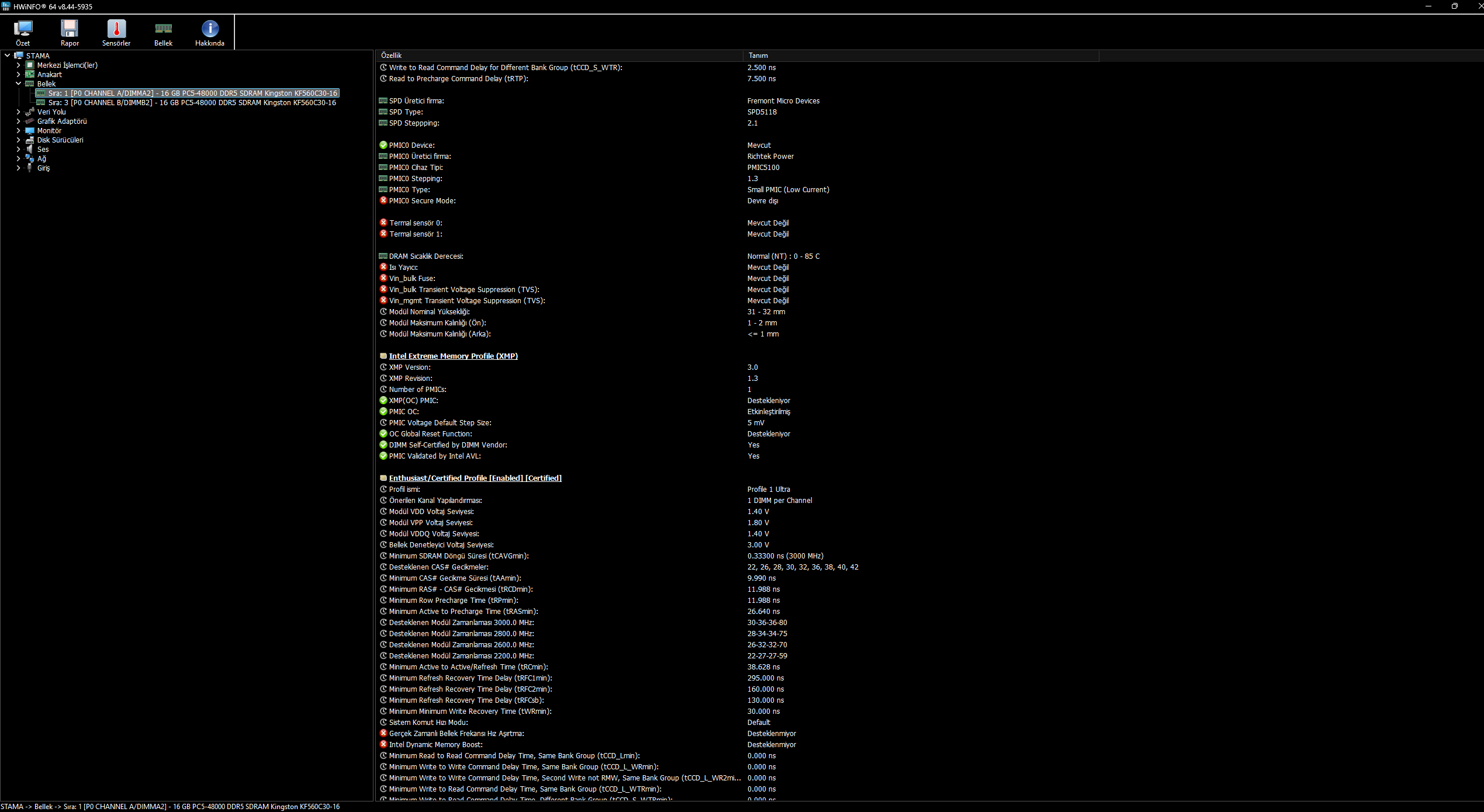The height and width of the screenshot is (812, 1484).
Task: Click Intel Extreme Memory Profile (XMP) heading
Action: [x=453, y=356]
